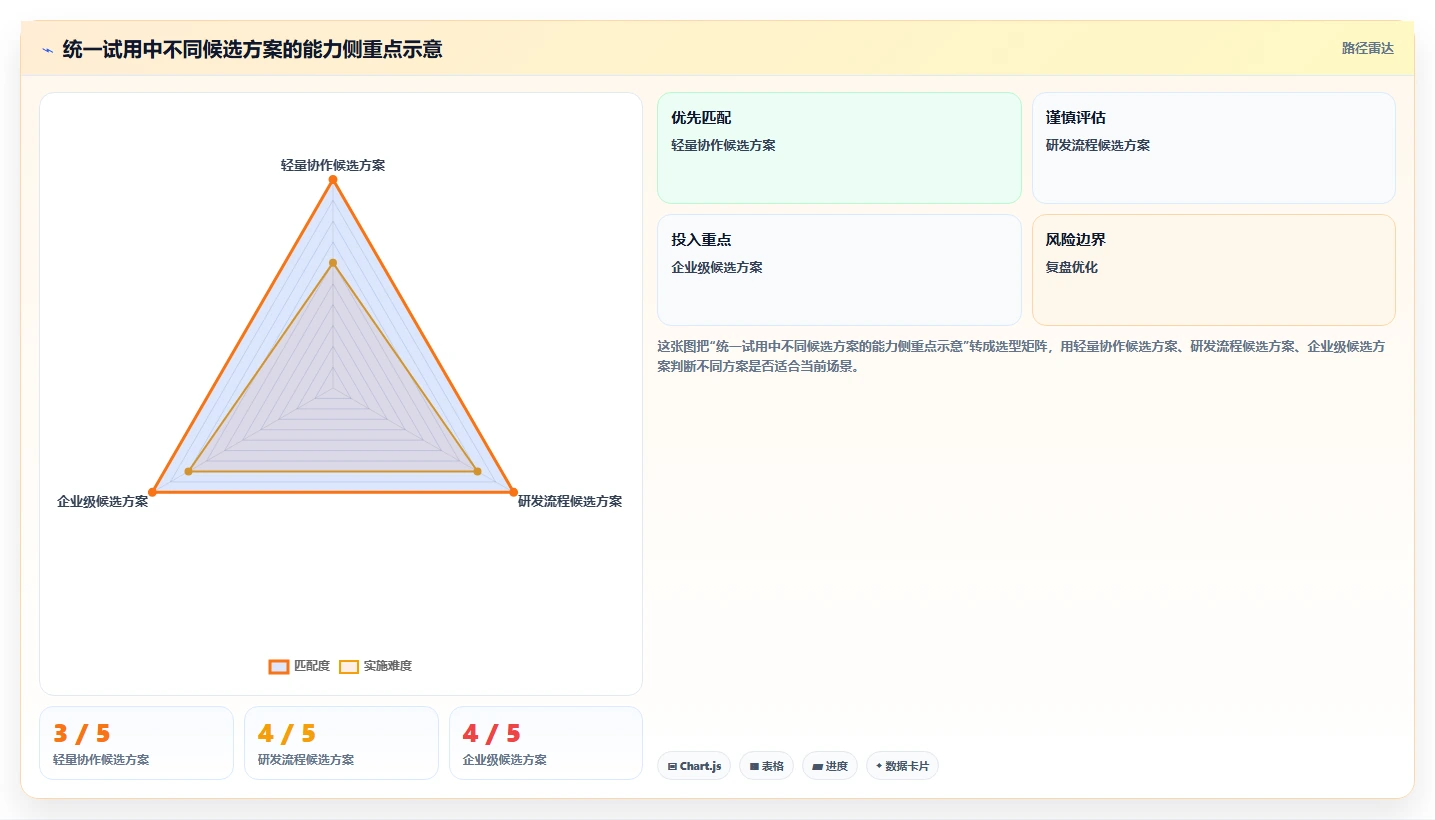
Task: Click the radar axis label 轻量协作候选方案
Action: (x=333, y=165)
